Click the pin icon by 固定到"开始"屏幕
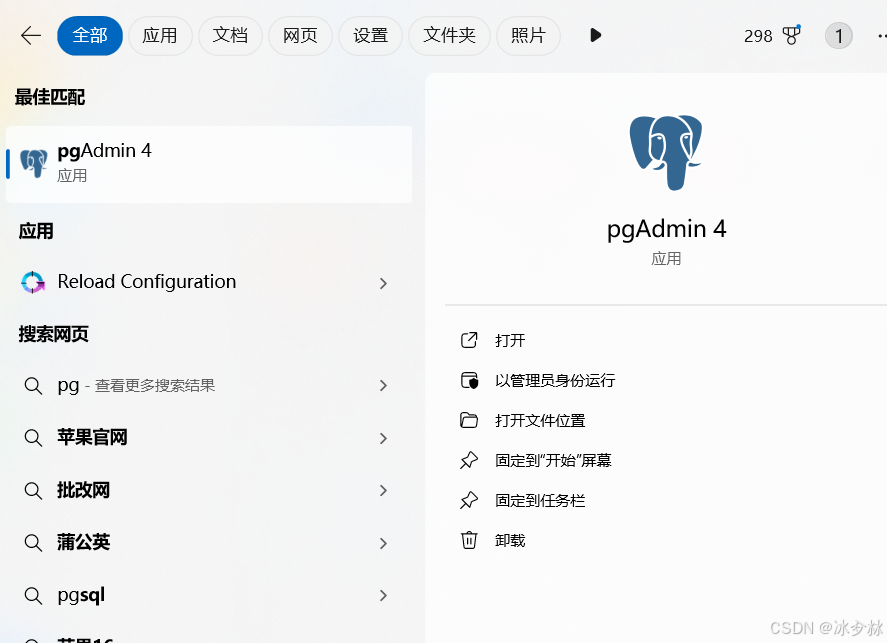Screen dimensions: 887x643 (x=469, y=460)
